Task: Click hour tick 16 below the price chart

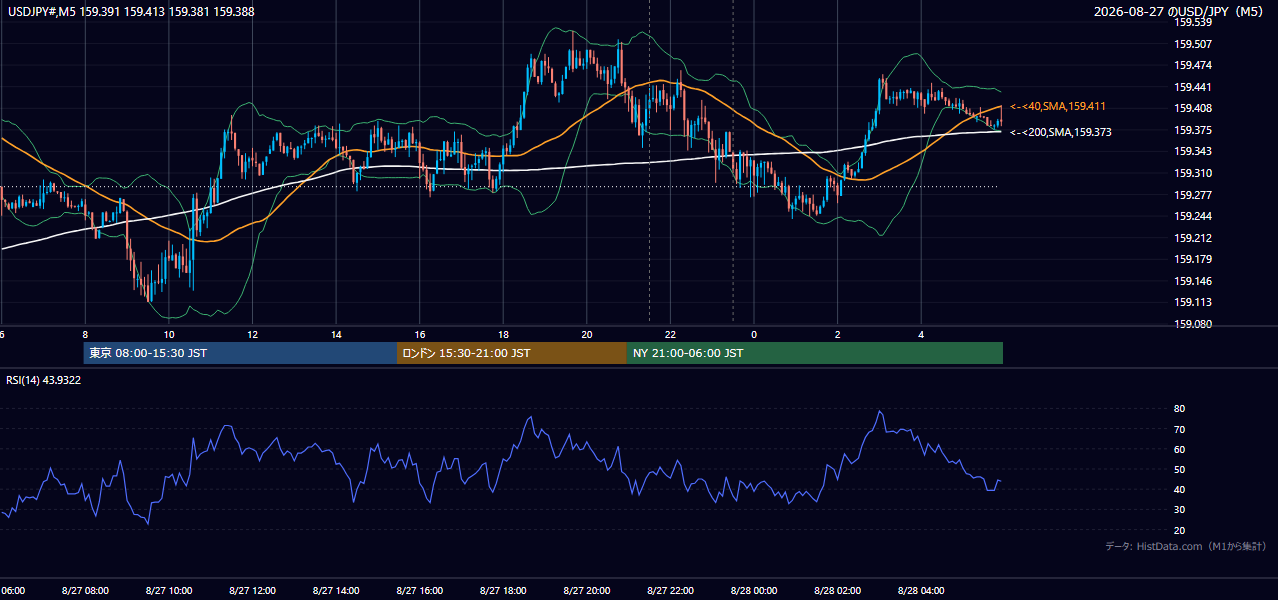Action: 419,334
